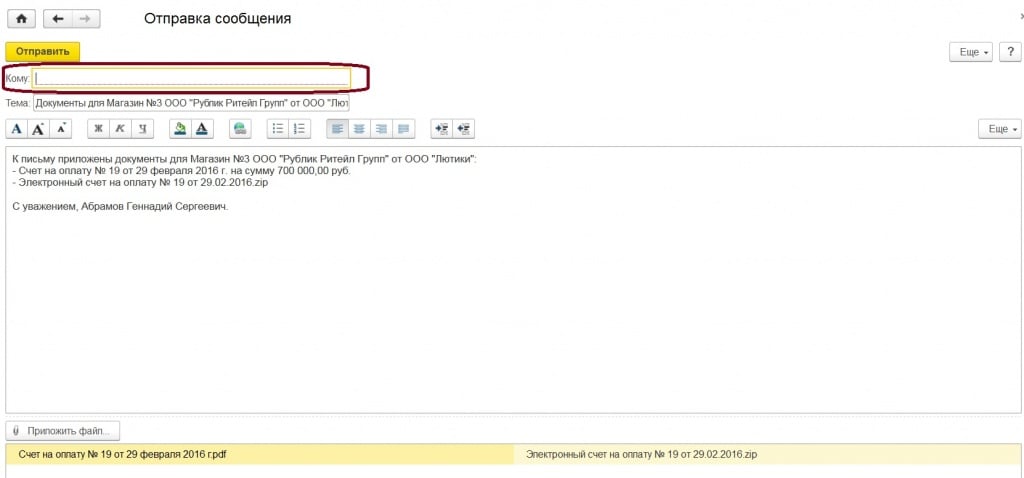Viewport: 1024px width, 478px height.
Task: Decrease font size in toolbar
Action: pyautogui.click(x=61, y=129)
